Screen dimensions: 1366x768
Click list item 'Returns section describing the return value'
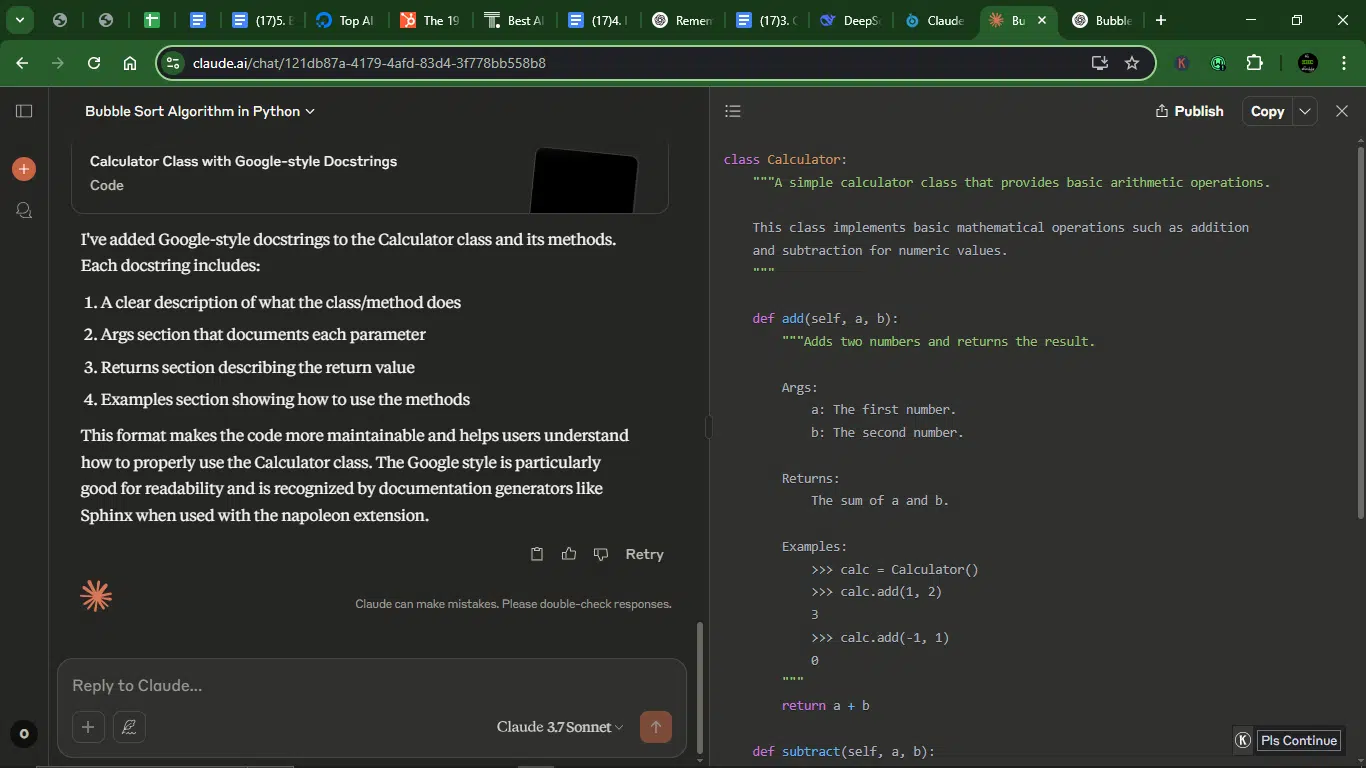coord(258,367)
